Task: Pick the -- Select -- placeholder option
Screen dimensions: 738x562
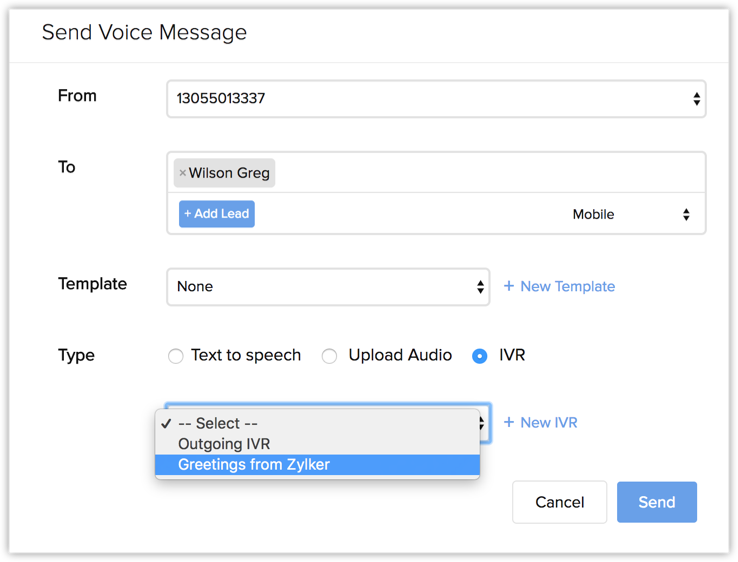Action: pyautogui.click(x=218, y=423)
